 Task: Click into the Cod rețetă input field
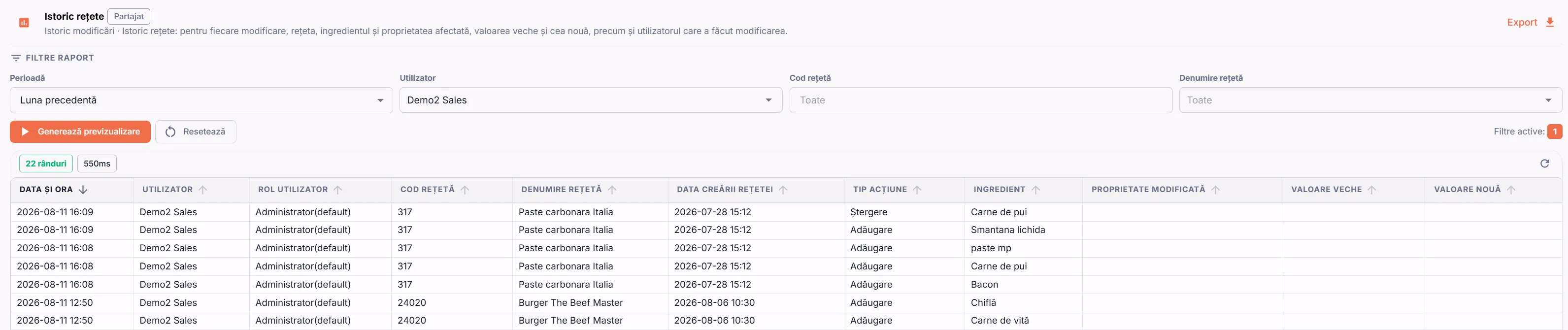981,100
